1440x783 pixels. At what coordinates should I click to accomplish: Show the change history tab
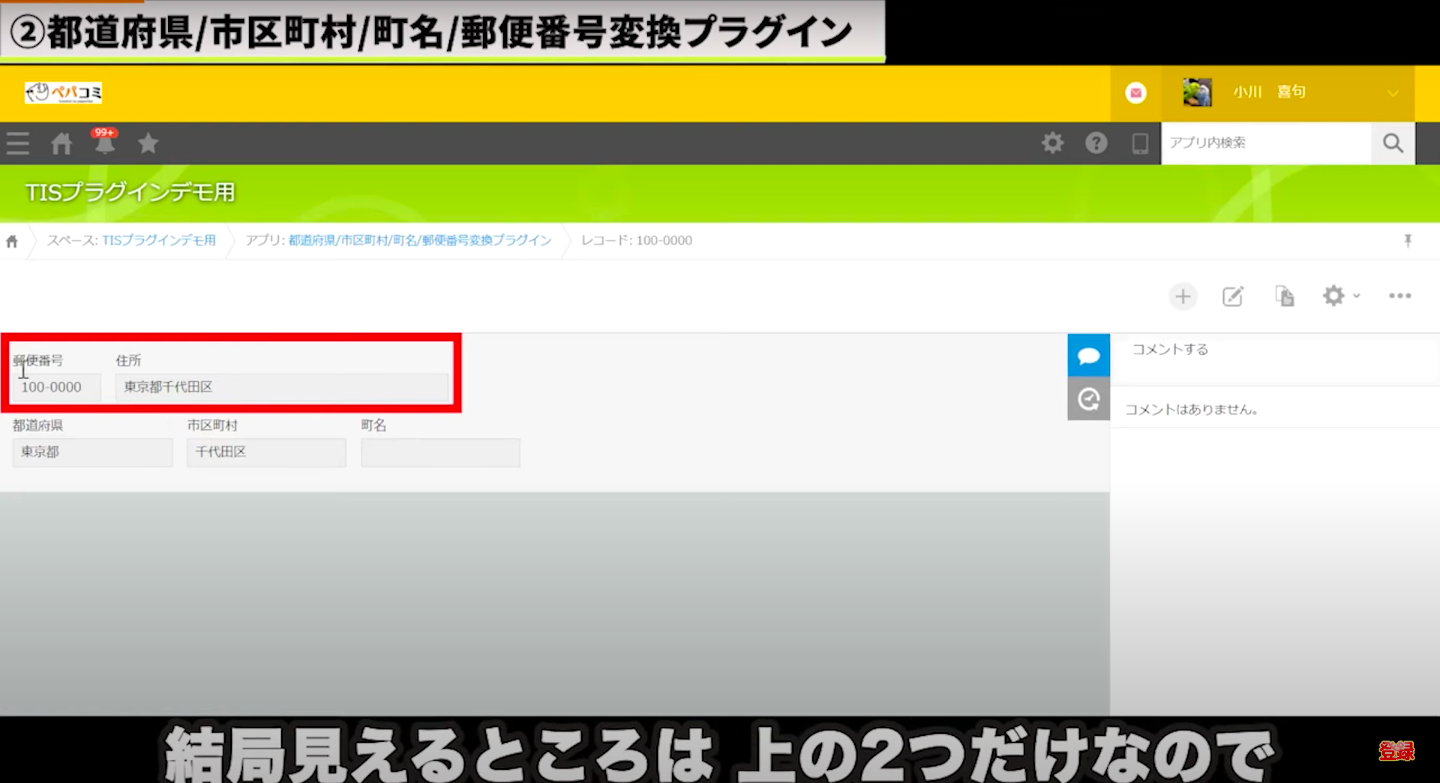(x=1089, y=399)
